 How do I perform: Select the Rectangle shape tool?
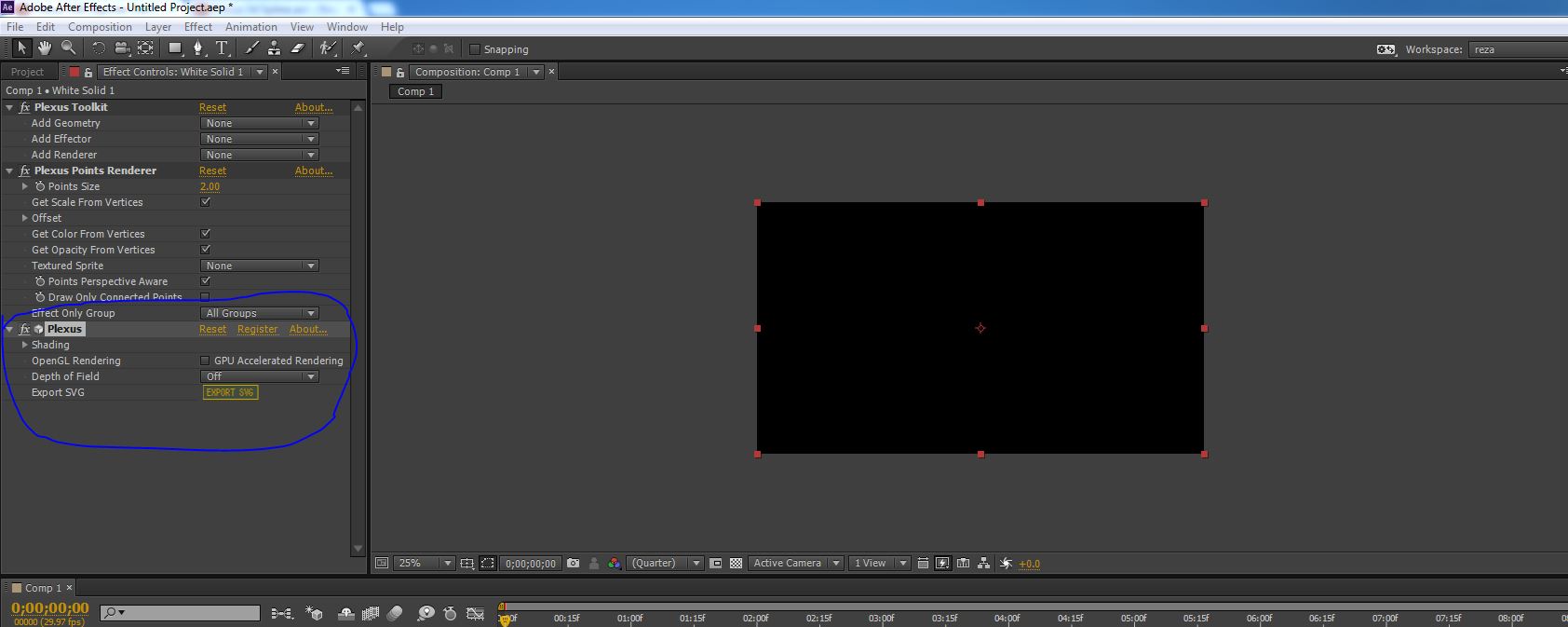tap(175, 48)
